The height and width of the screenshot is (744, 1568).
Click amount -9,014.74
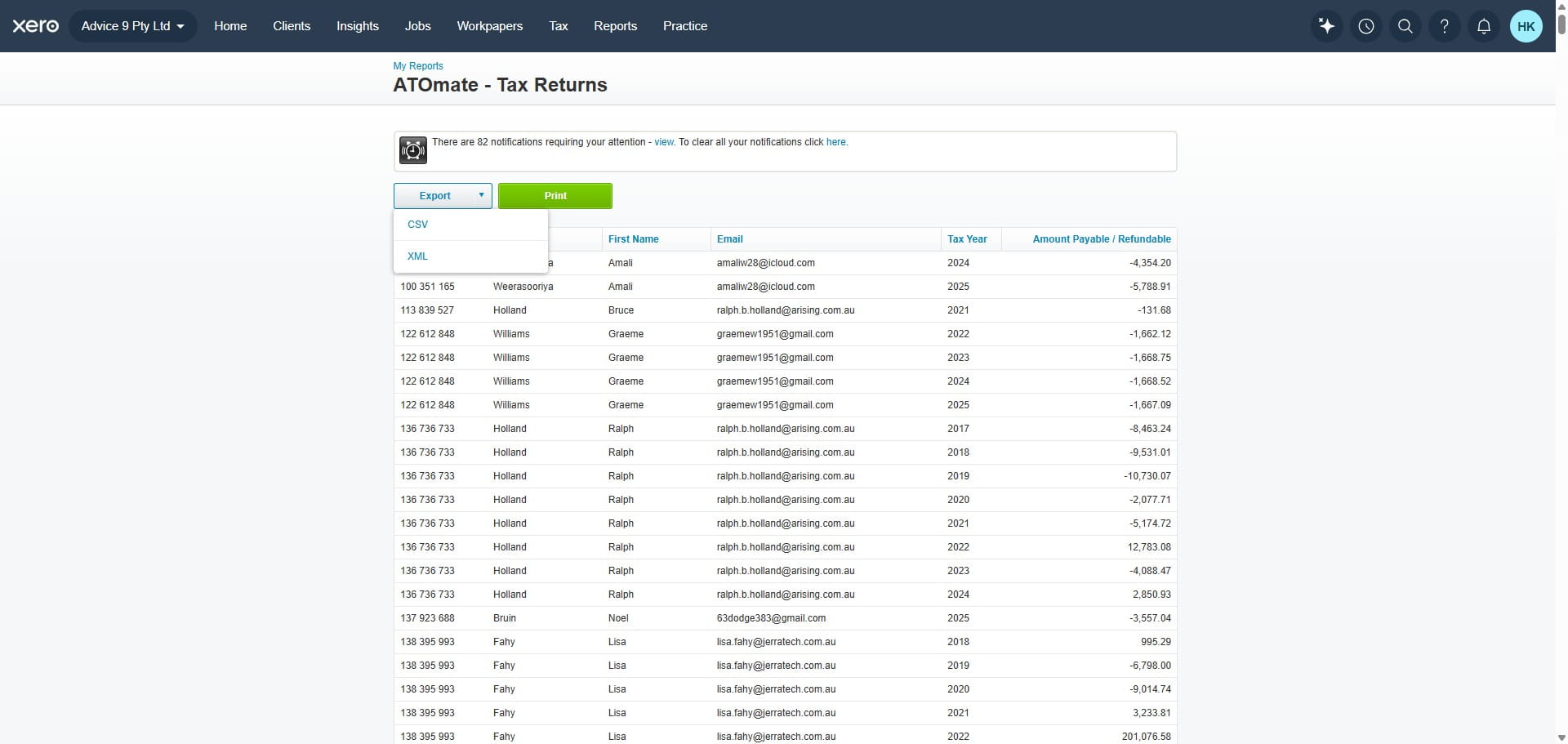1150,689
